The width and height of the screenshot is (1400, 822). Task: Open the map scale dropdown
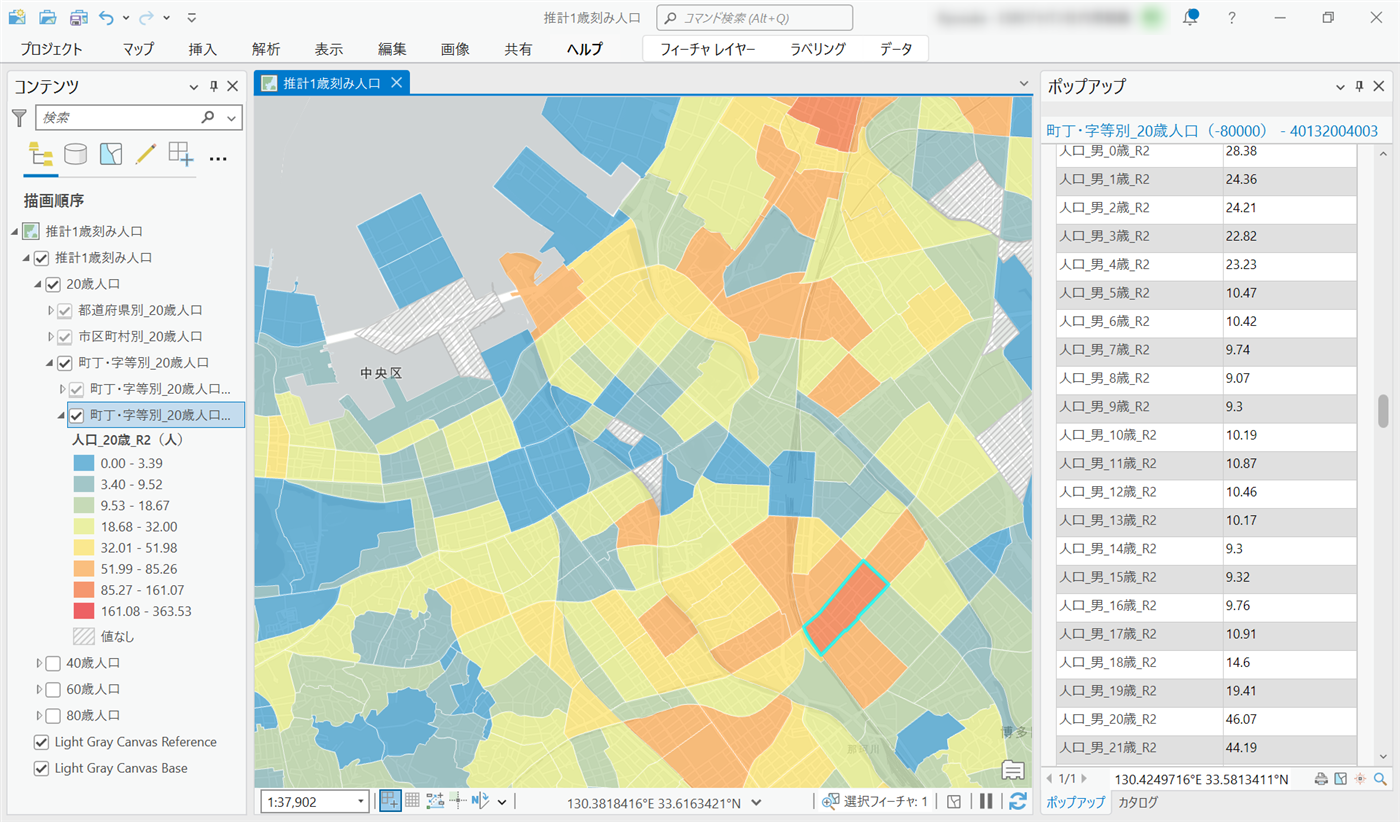[x=361, y=801]
